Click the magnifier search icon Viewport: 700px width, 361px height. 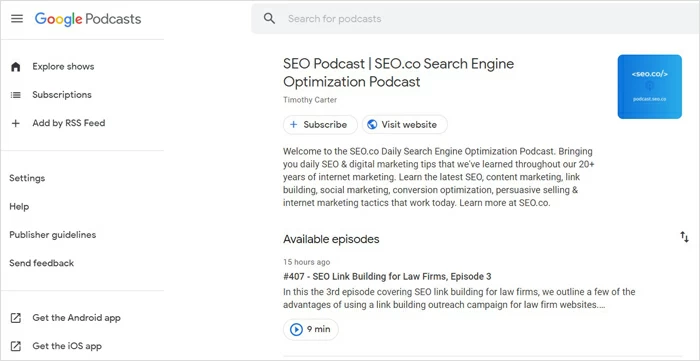(269, 18)
